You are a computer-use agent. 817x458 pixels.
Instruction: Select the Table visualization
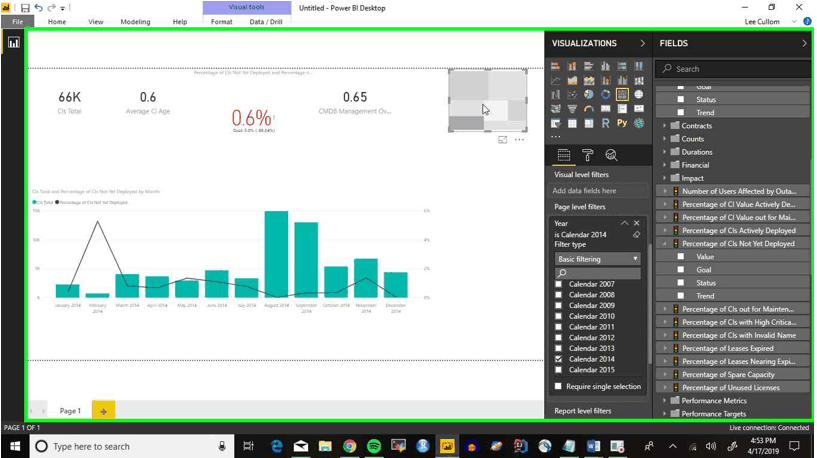coord(572,123)
